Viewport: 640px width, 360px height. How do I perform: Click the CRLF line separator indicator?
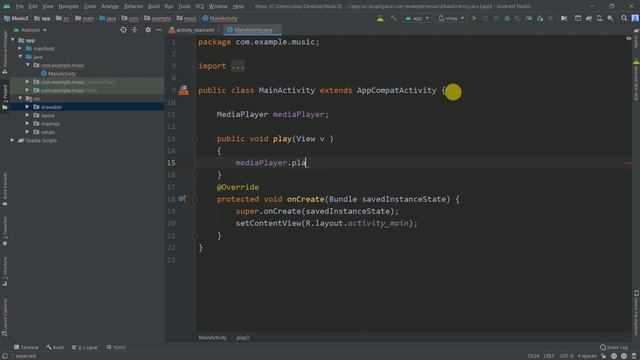click(549, 356)
